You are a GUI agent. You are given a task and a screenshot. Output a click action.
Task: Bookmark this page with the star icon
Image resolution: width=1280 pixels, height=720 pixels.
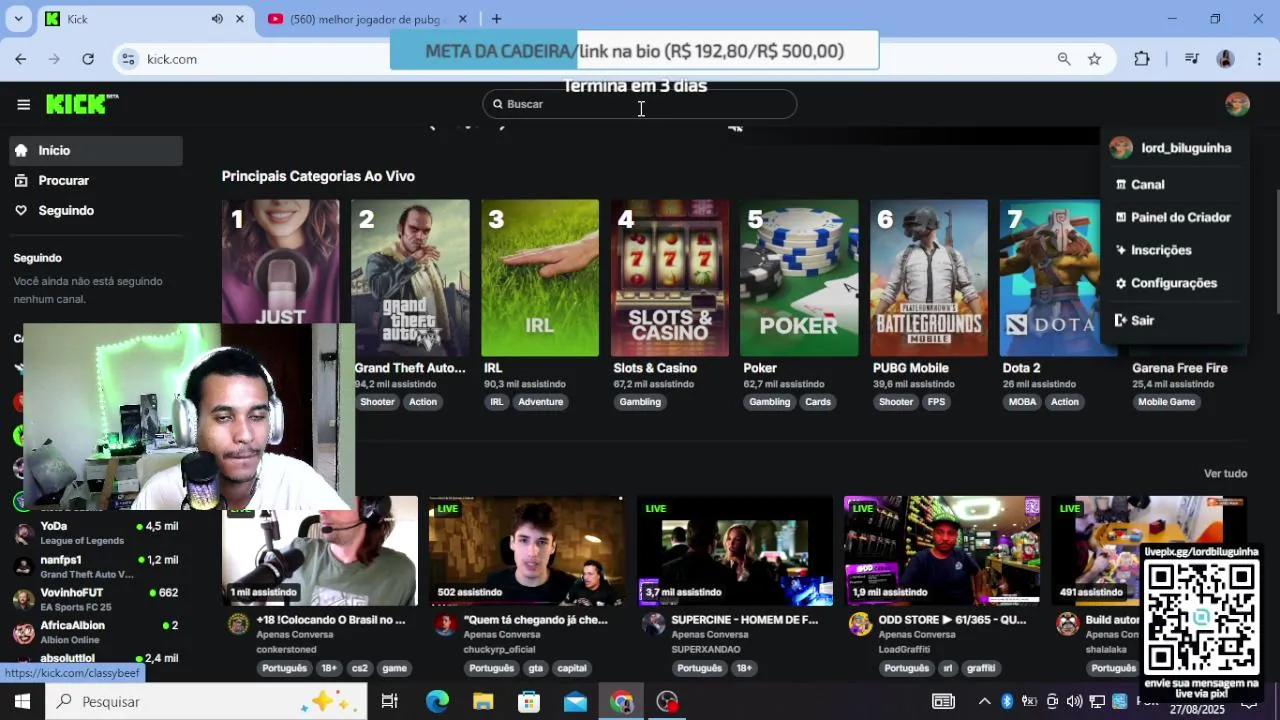click(x=1095, y=59)
